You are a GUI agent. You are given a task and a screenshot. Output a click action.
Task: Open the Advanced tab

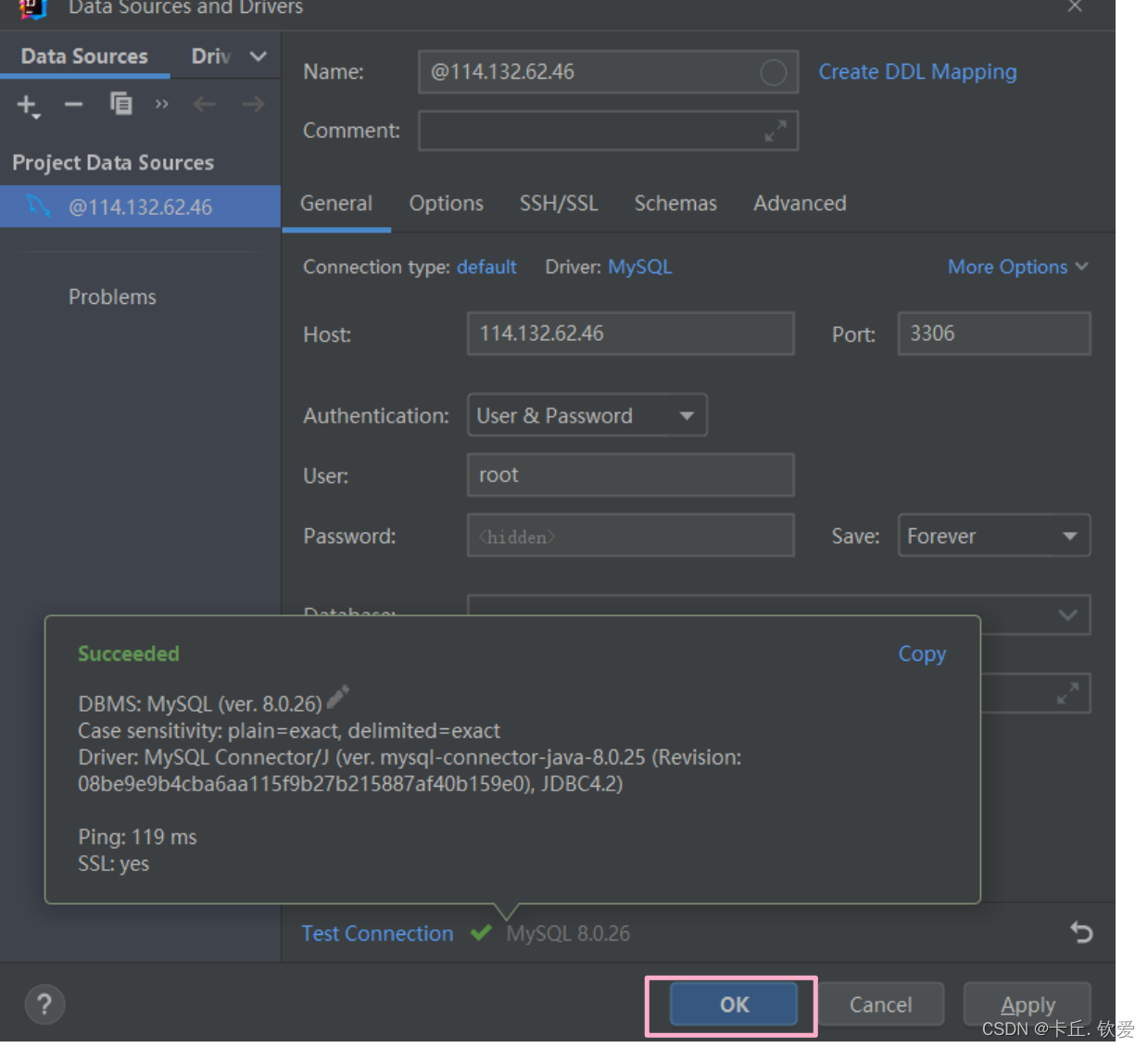click(800, 203)
